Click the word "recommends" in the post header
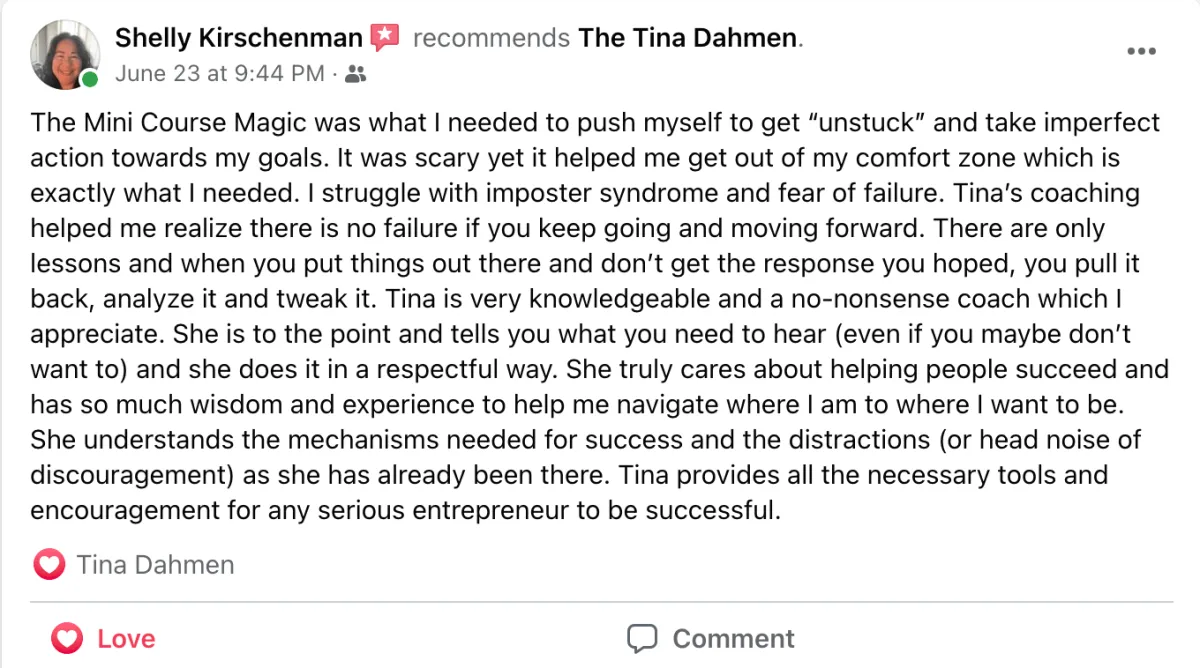The width and height of the screenshot is (1200, 668). (x=491, y=38)
